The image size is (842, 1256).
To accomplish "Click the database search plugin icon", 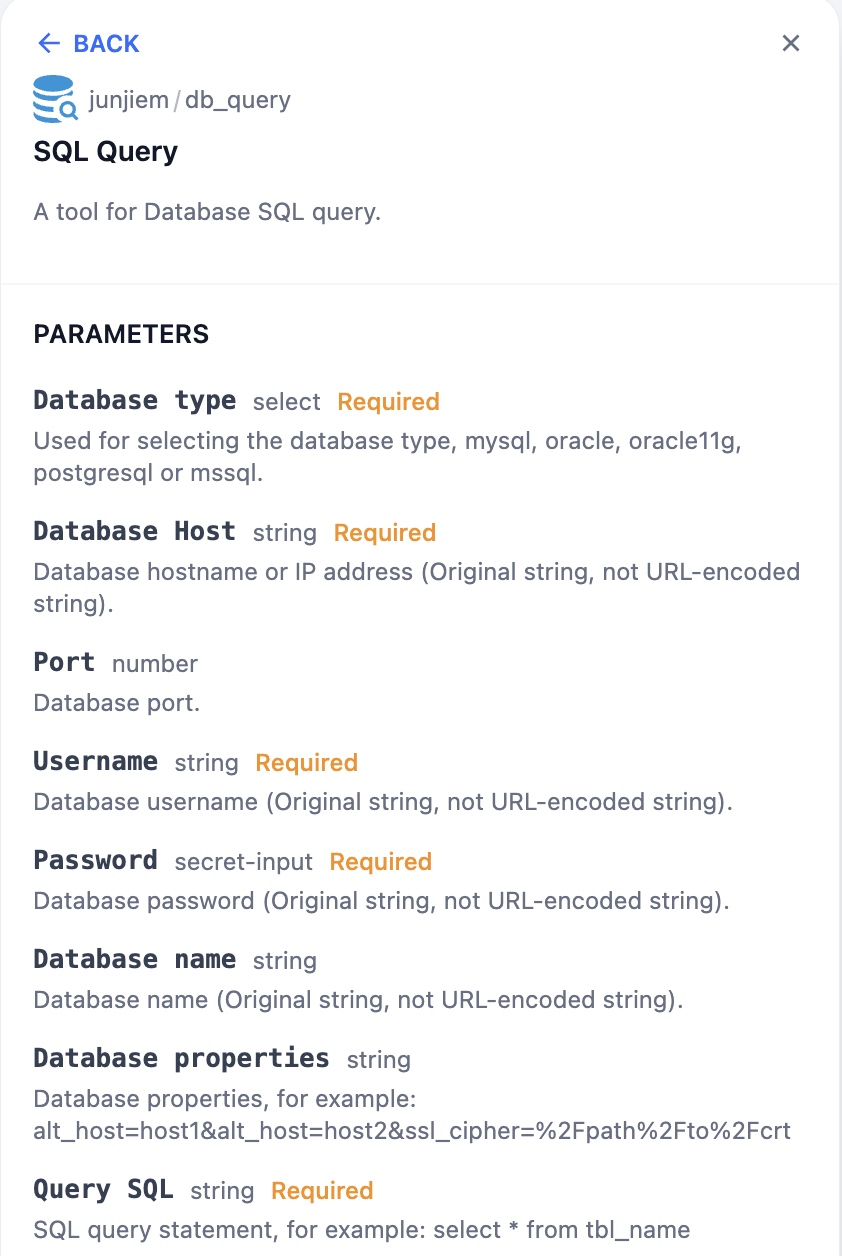I will coord(54,99).
